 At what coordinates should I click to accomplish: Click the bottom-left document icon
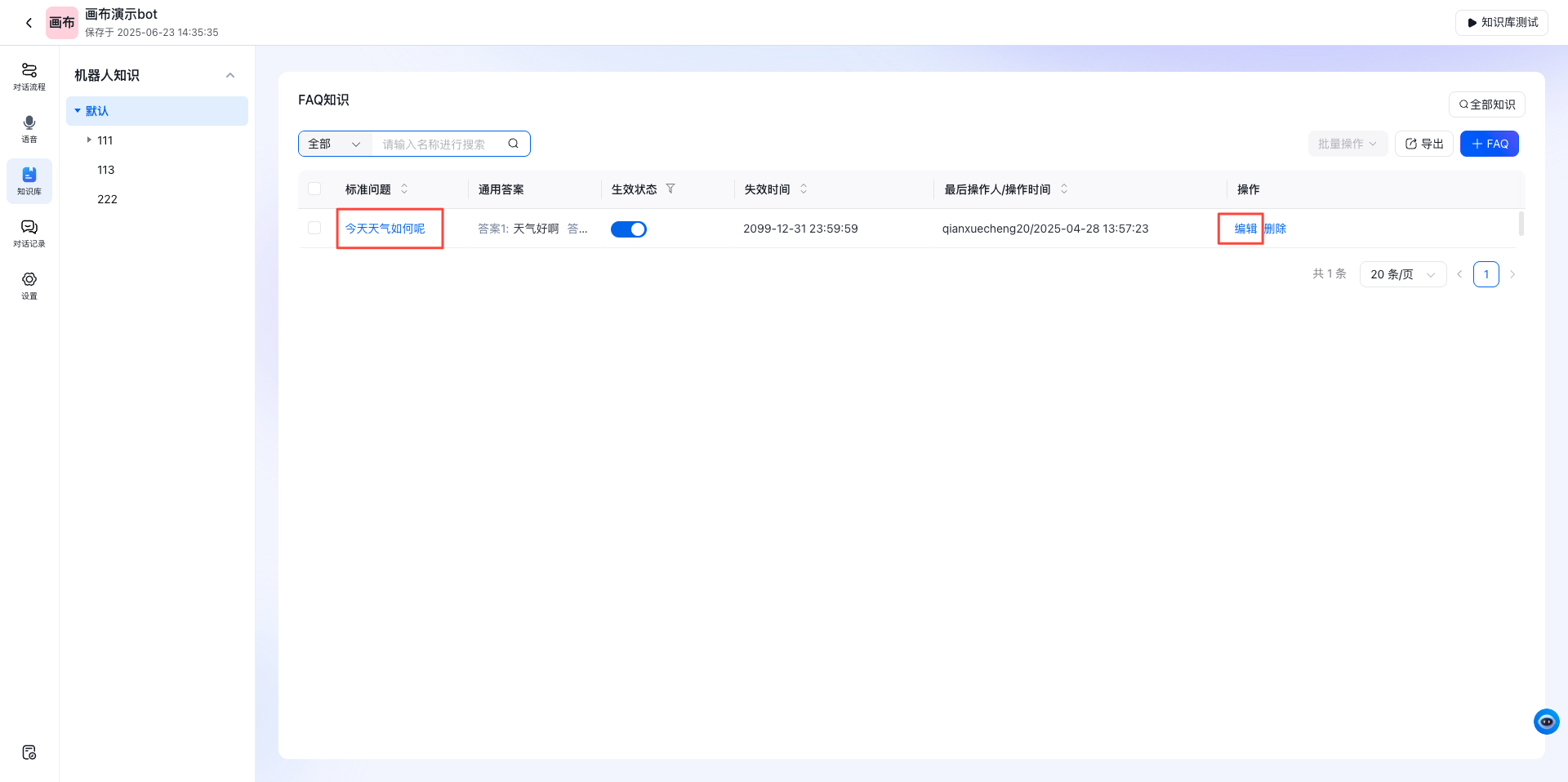tap(29, 753)
